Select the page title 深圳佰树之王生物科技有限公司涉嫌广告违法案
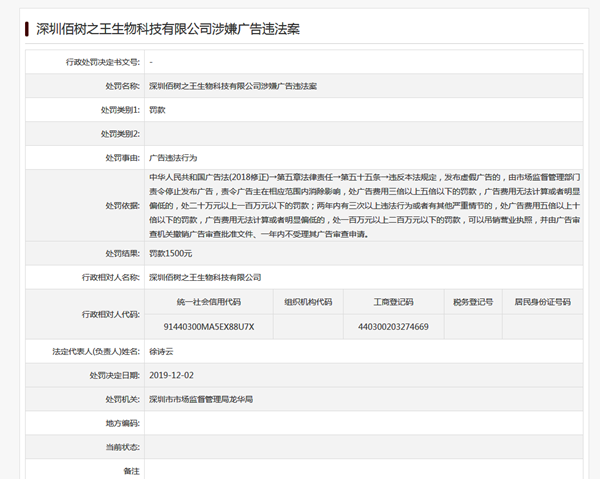The height and width of the screenshot is (479, 600). [x=168, y=29]
